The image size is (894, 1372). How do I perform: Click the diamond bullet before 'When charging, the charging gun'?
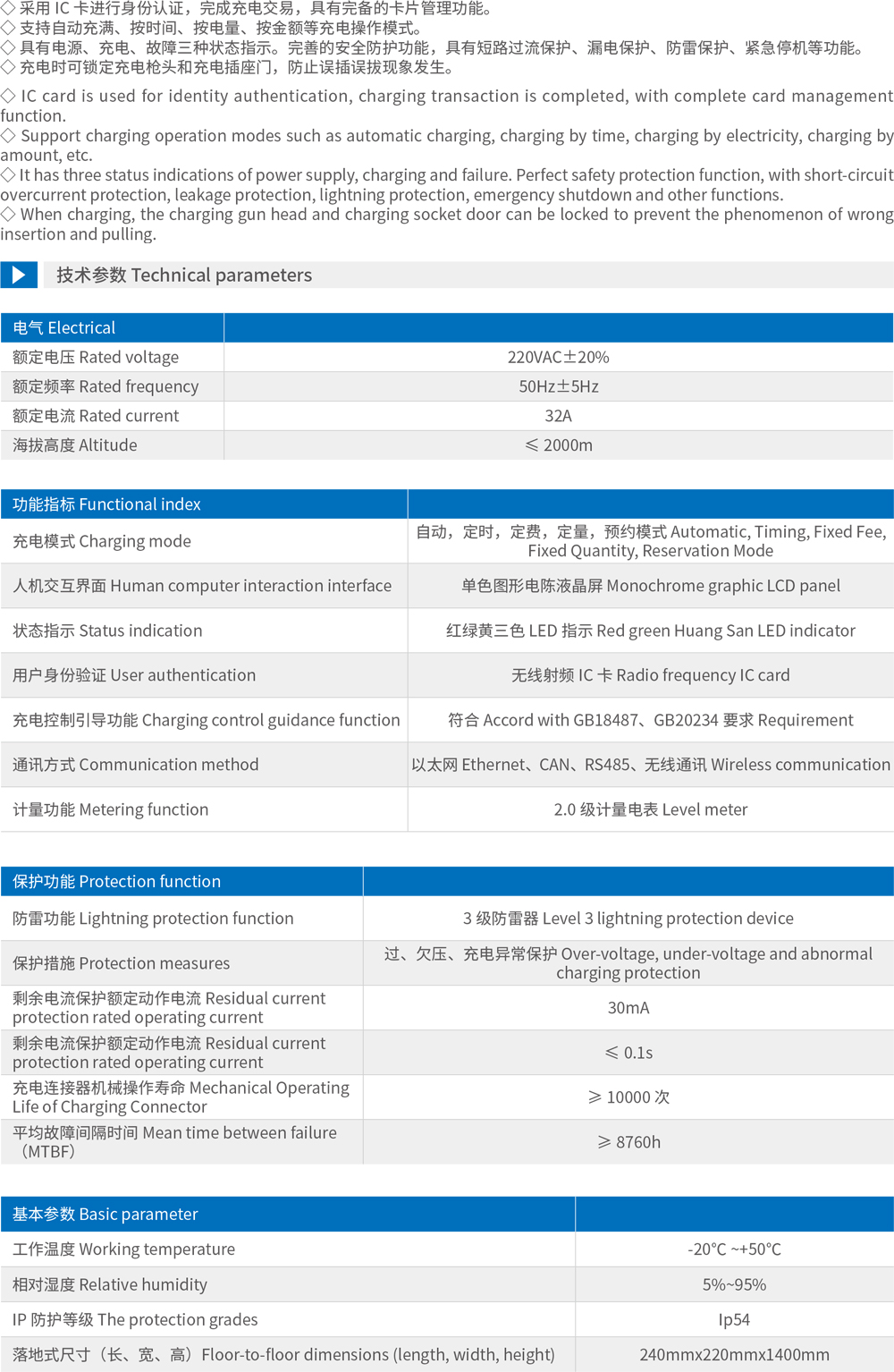point(8,214)
